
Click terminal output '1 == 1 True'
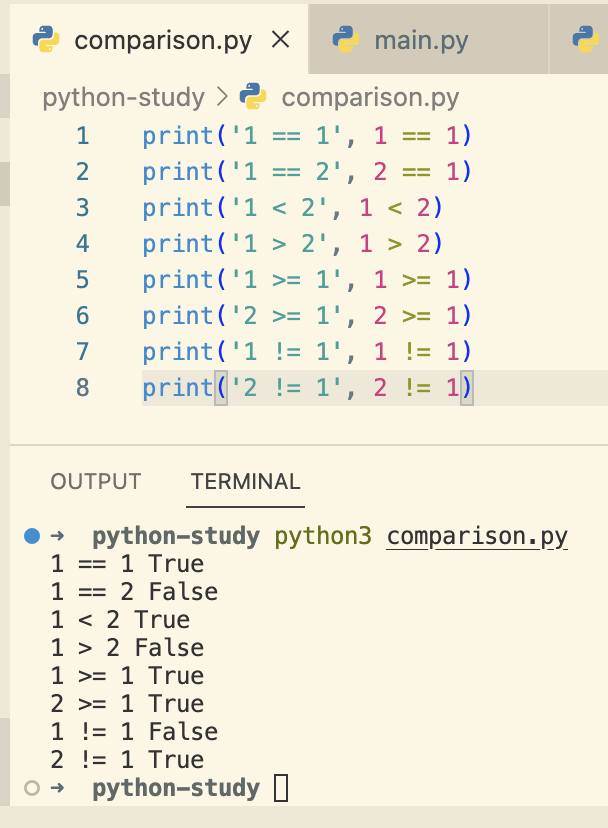pos(127,564)
